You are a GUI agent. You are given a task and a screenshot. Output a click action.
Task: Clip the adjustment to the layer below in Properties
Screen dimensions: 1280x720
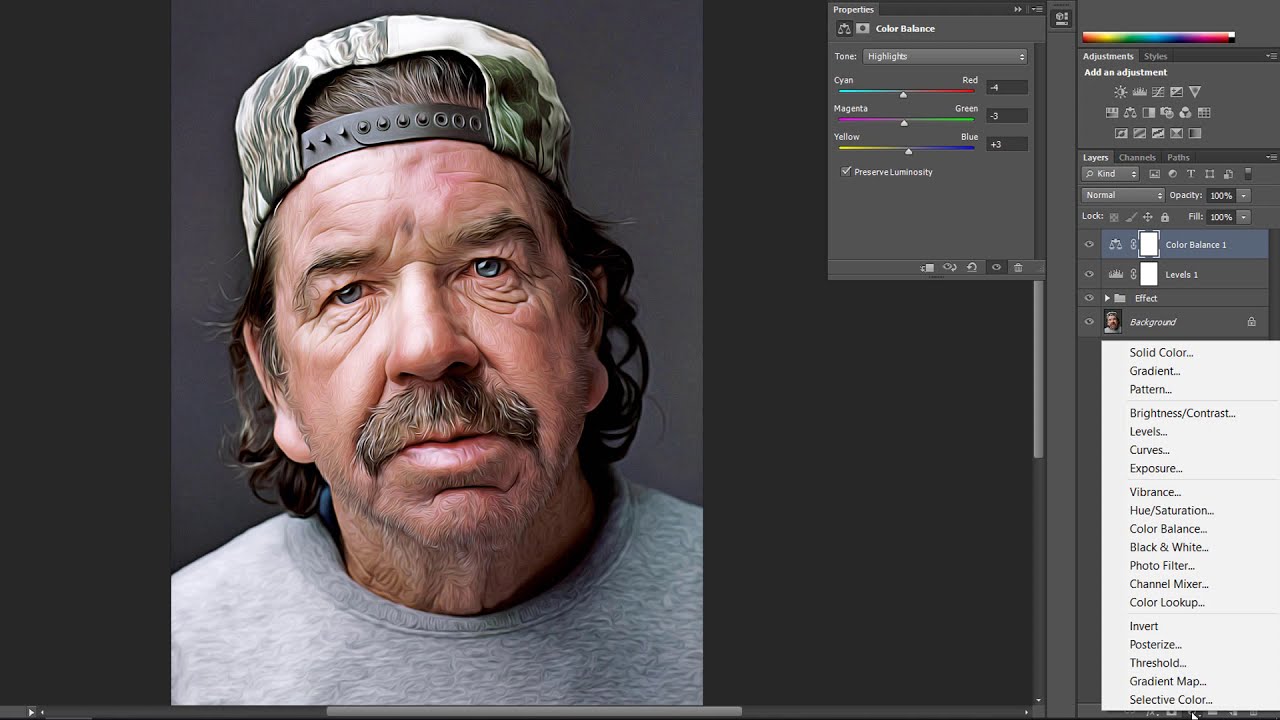tap(927, 268)
